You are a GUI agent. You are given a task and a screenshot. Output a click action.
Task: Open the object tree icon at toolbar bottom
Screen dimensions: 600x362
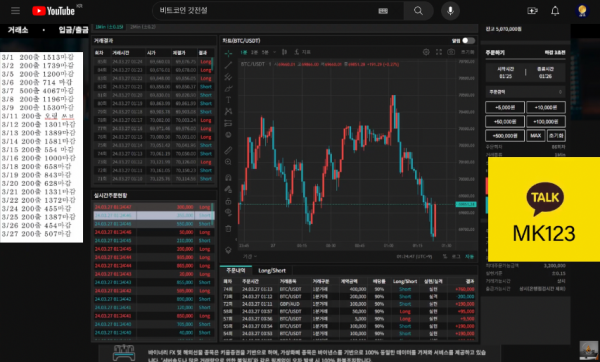[228, 250]
